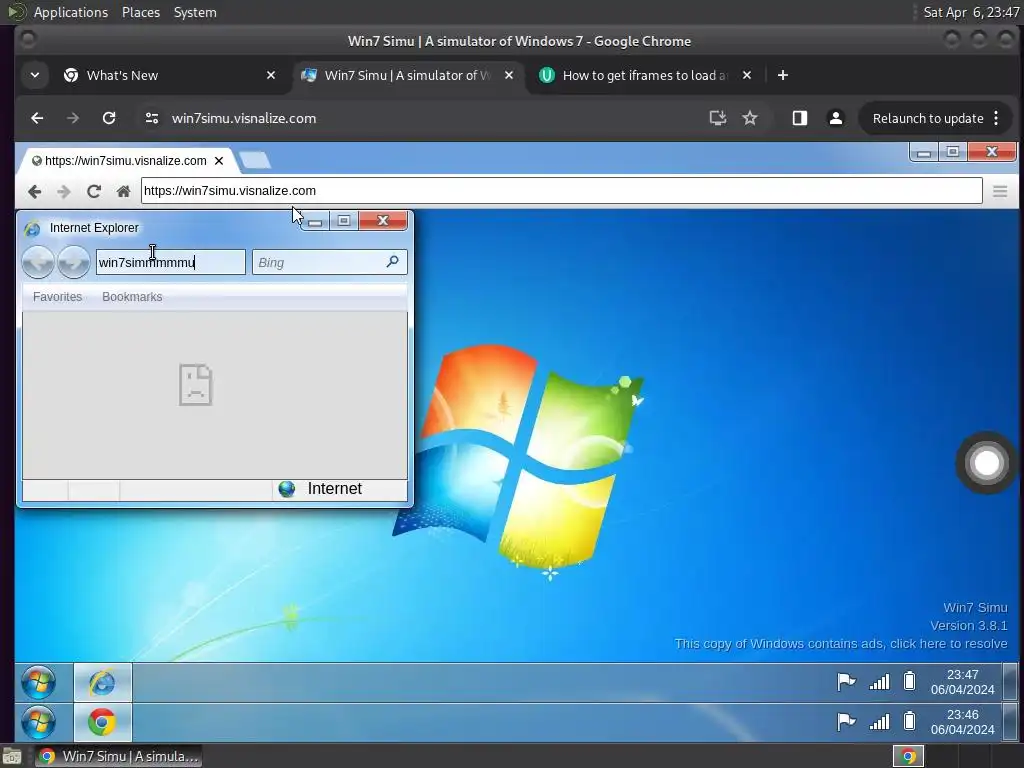Click the simulated browser's reload icon
Screen dimensions: 1024x768
coord(94,191)
